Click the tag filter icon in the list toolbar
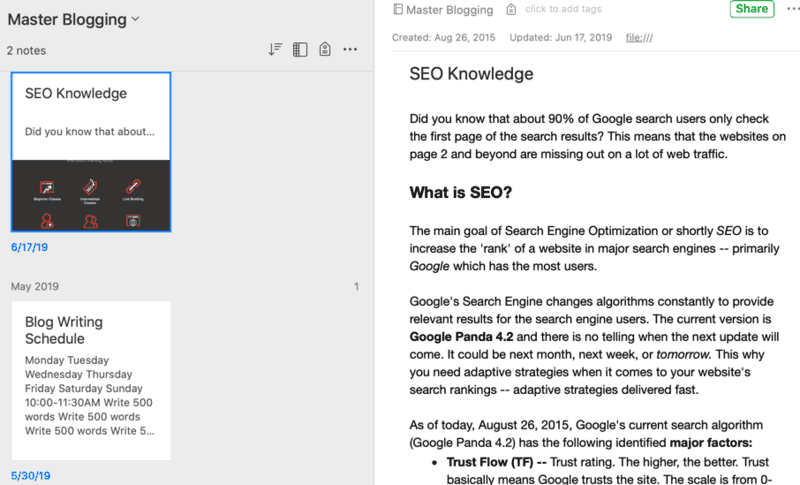Viewport: 800px width, 485px height. (x=324, y=49)
